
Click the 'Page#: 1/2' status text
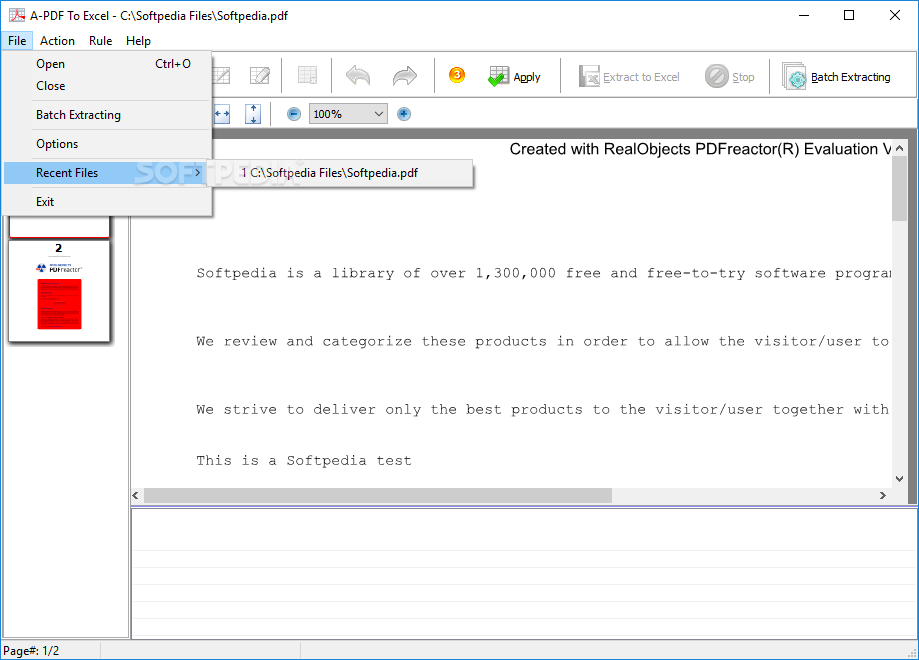click(31, 651)
